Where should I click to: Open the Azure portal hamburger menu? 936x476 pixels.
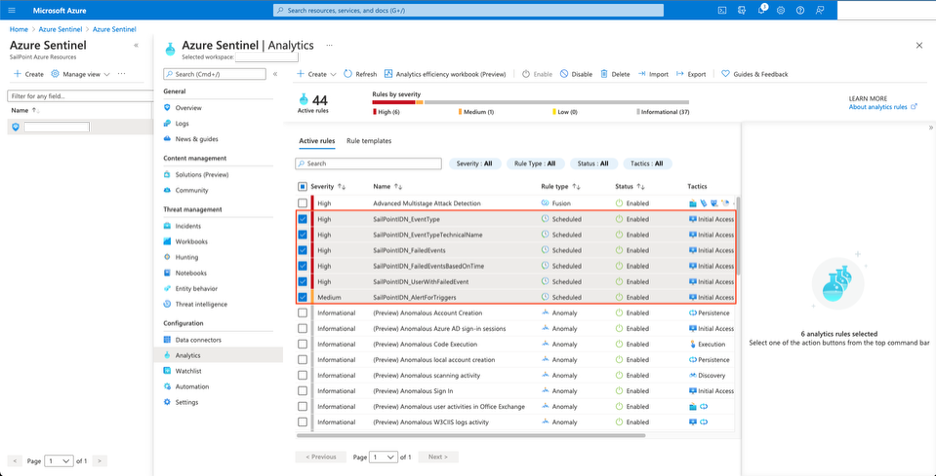pyautogui.click(x=12, y=10)
